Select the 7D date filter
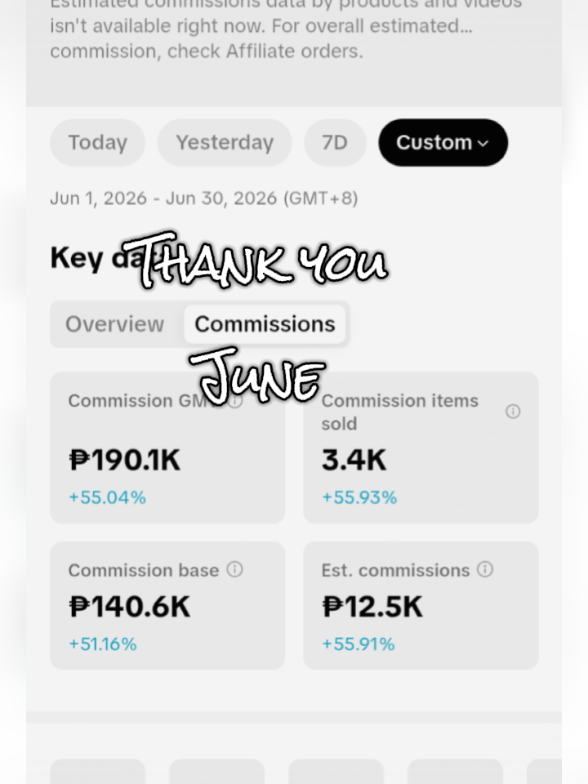This screenshot has width=588, height=784. [335, 142]
